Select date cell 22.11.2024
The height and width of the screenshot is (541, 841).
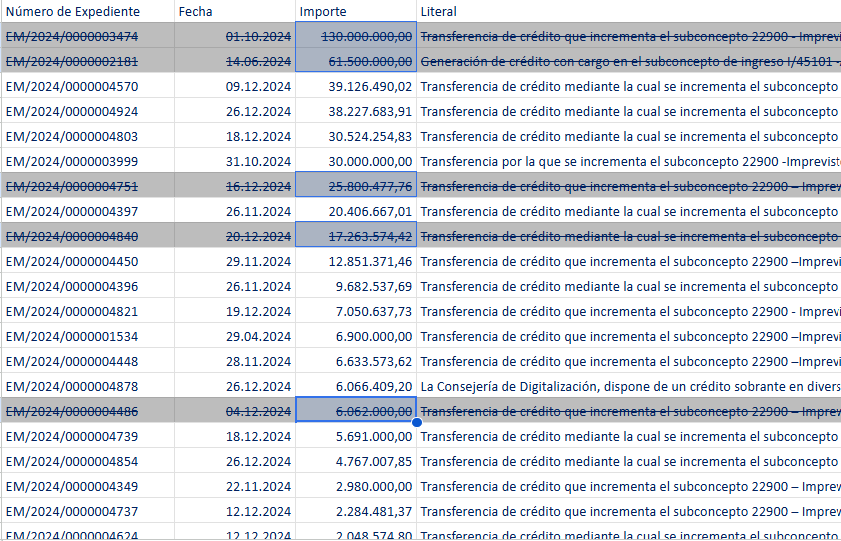235,487
